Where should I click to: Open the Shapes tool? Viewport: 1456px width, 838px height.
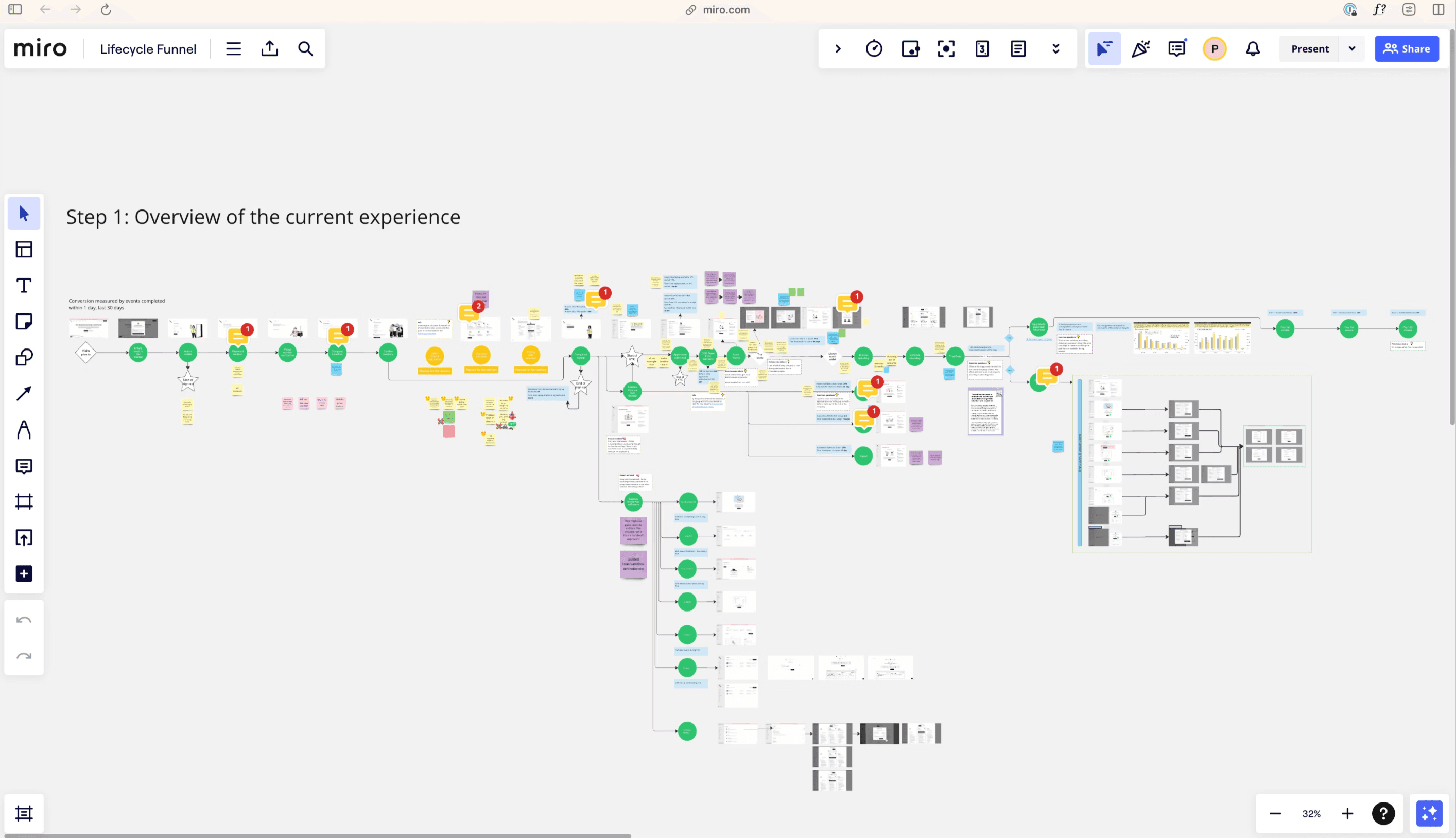(24, 357)
